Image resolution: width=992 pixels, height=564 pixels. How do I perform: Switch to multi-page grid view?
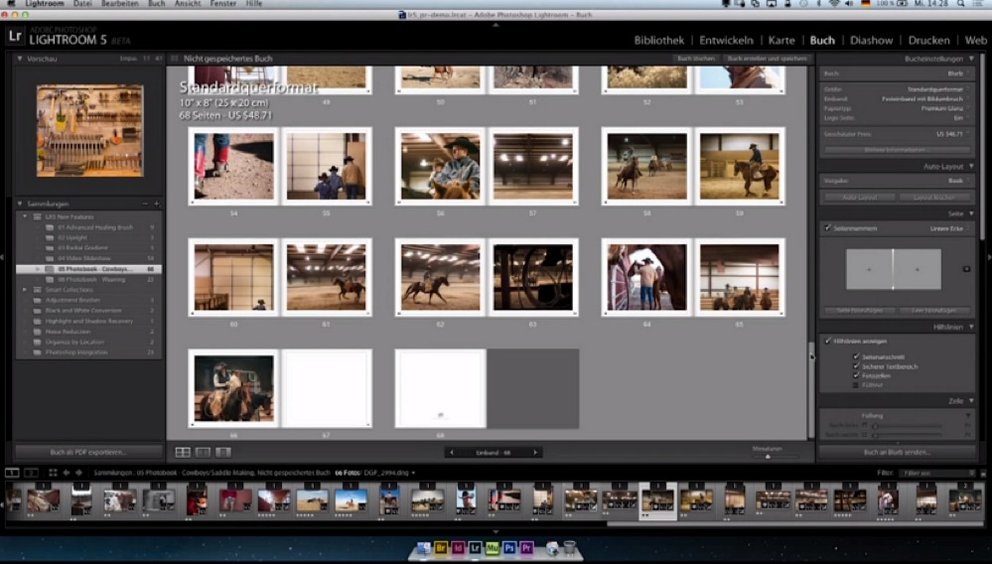click(183, 452)
